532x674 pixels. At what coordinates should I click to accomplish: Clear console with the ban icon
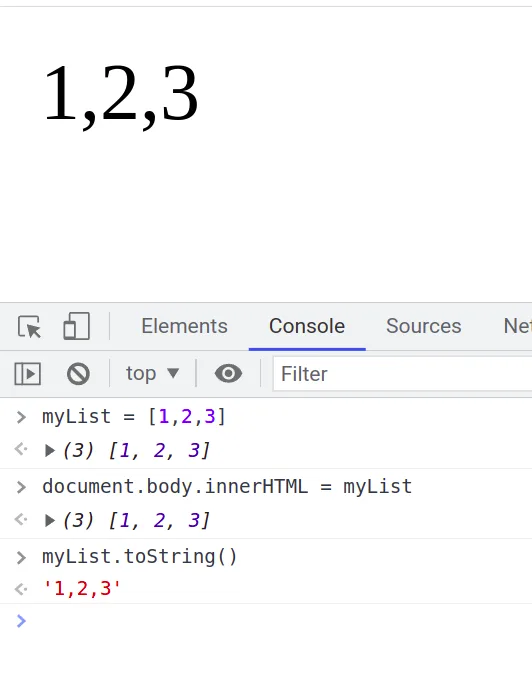point(78,374)
